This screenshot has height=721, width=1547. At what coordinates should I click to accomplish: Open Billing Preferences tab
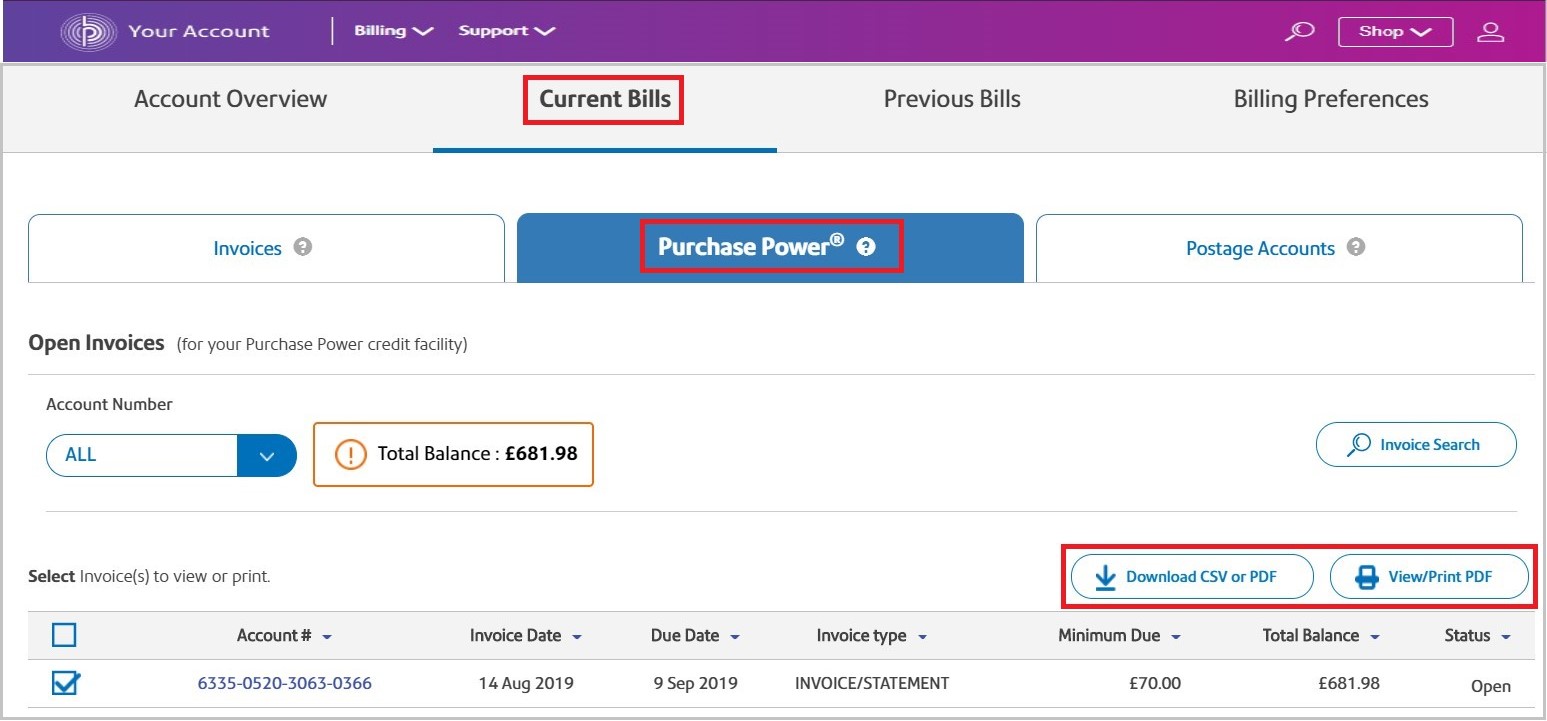point(1331,99)
